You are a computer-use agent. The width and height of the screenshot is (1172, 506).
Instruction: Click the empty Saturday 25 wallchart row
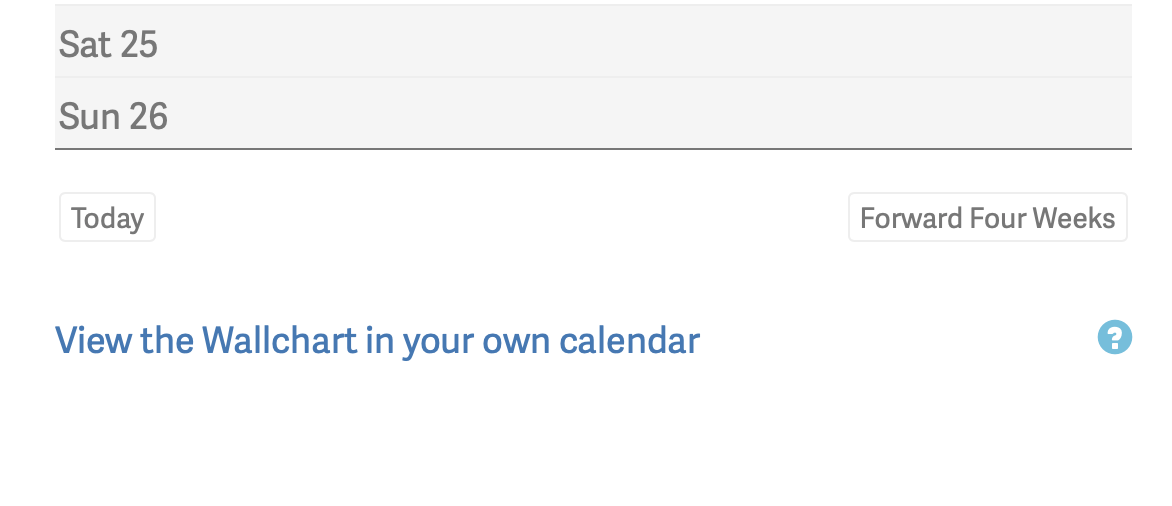[640, 44]
